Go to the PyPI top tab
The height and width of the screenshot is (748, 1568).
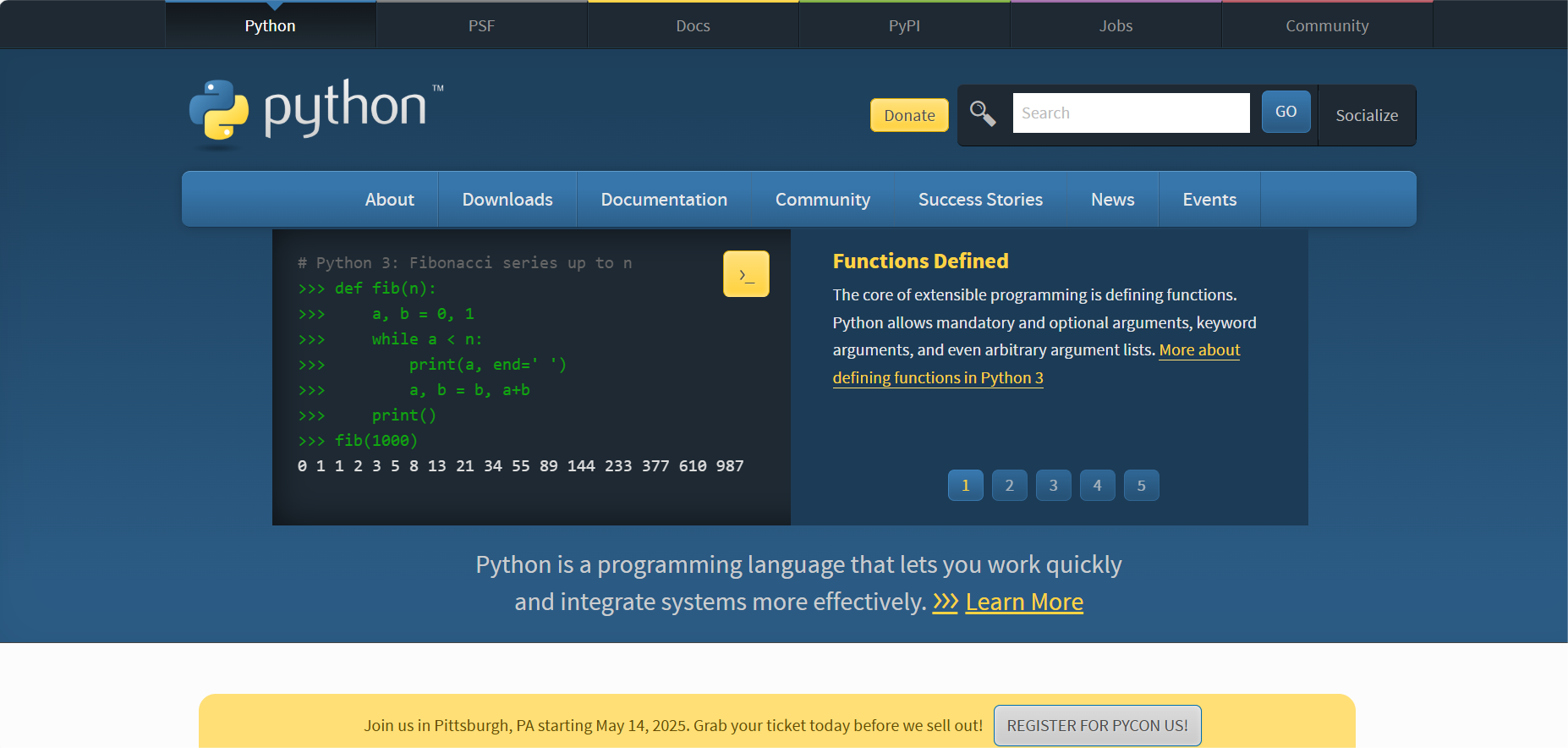[x=905, y=25]
